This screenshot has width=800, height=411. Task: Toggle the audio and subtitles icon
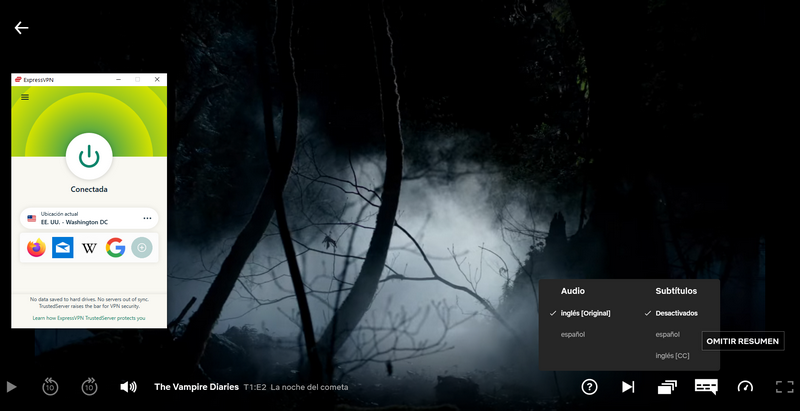pos(706,387)
